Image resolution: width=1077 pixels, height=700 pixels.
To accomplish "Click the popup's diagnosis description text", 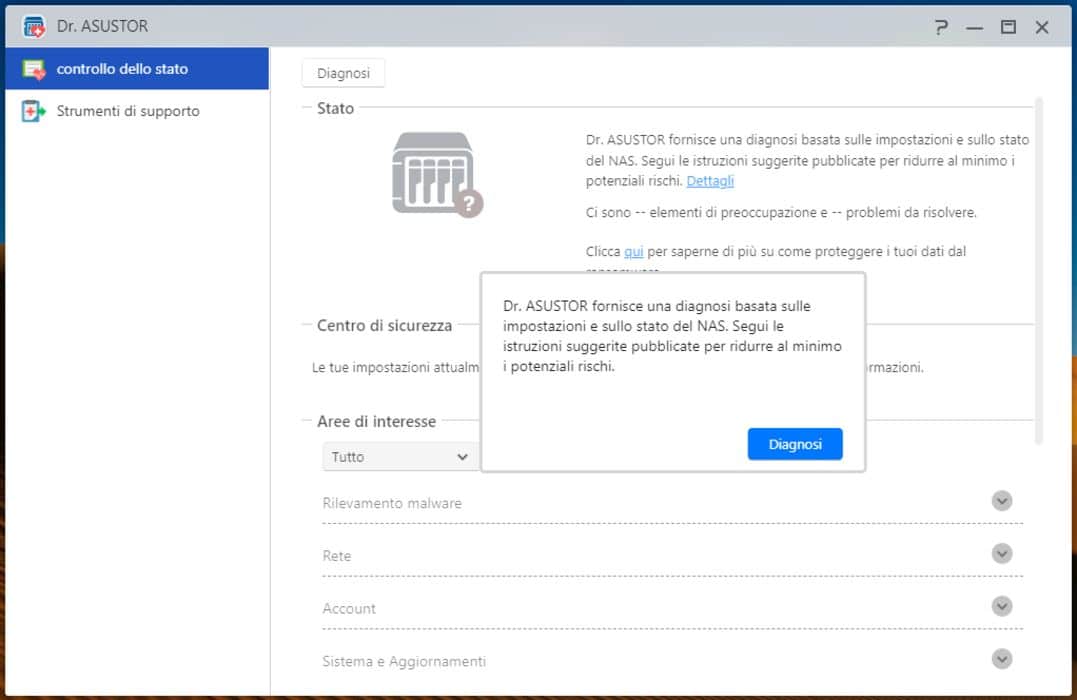I will click(672, 336).
